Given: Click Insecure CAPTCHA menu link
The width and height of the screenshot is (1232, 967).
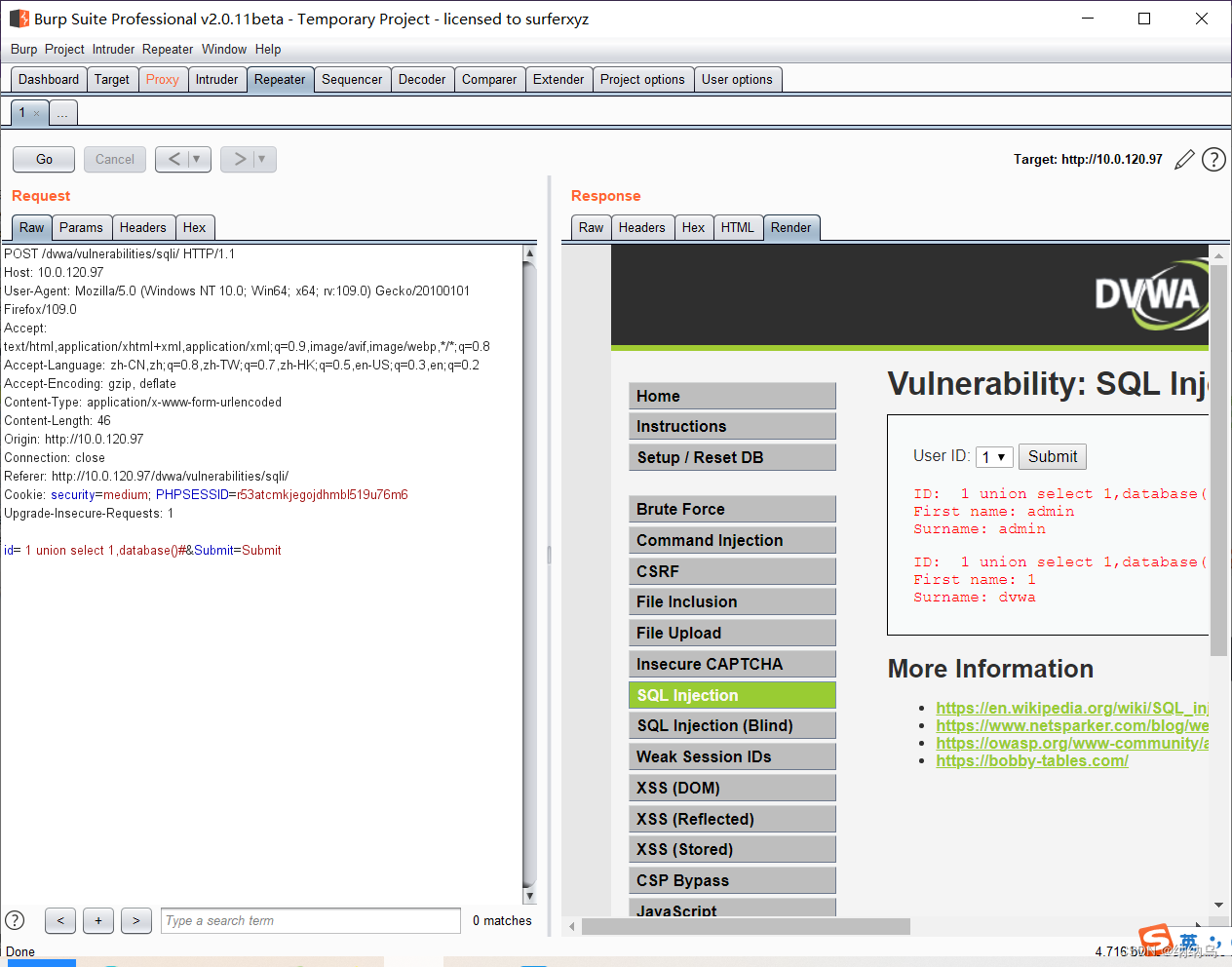Looking at the screenshot, I should (x=732, y=664).
